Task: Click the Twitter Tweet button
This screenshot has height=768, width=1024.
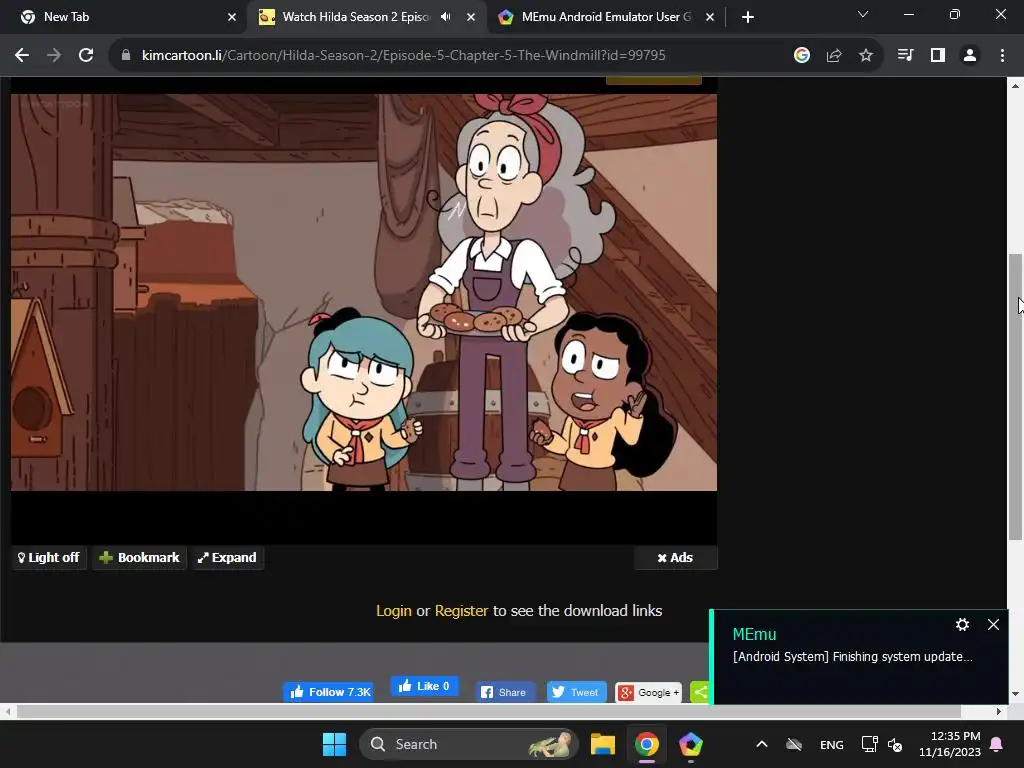Action: point(576,692)
